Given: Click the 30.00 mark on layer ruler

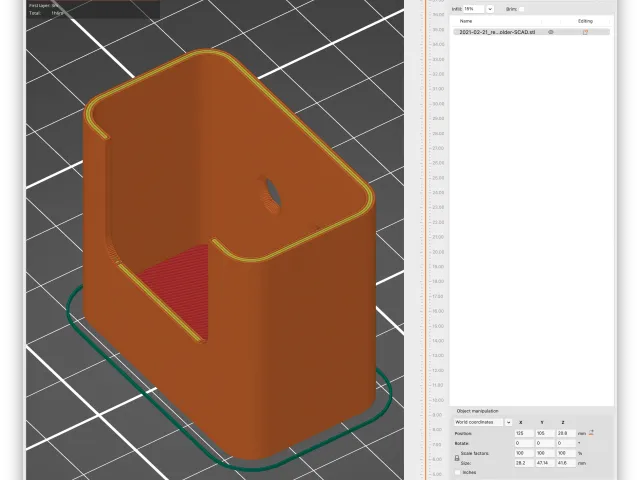Looking at the screenshot, I should (x=438, y=104).
